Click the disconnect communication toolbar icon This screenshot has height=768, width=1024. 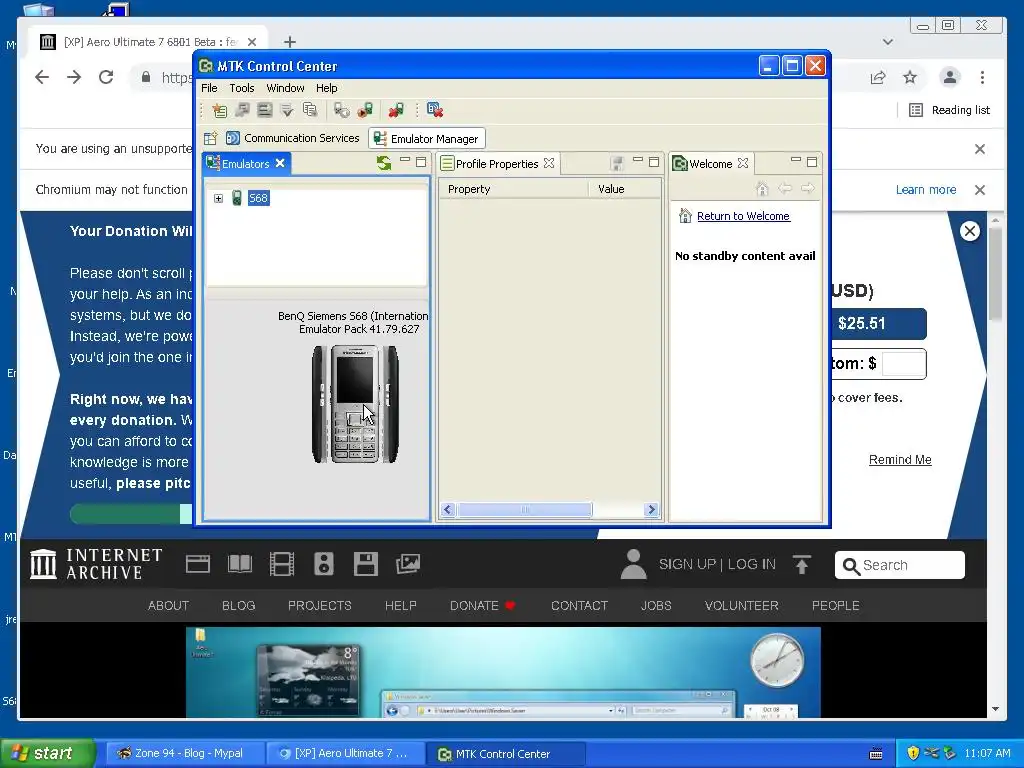click(x=435, y=110)
